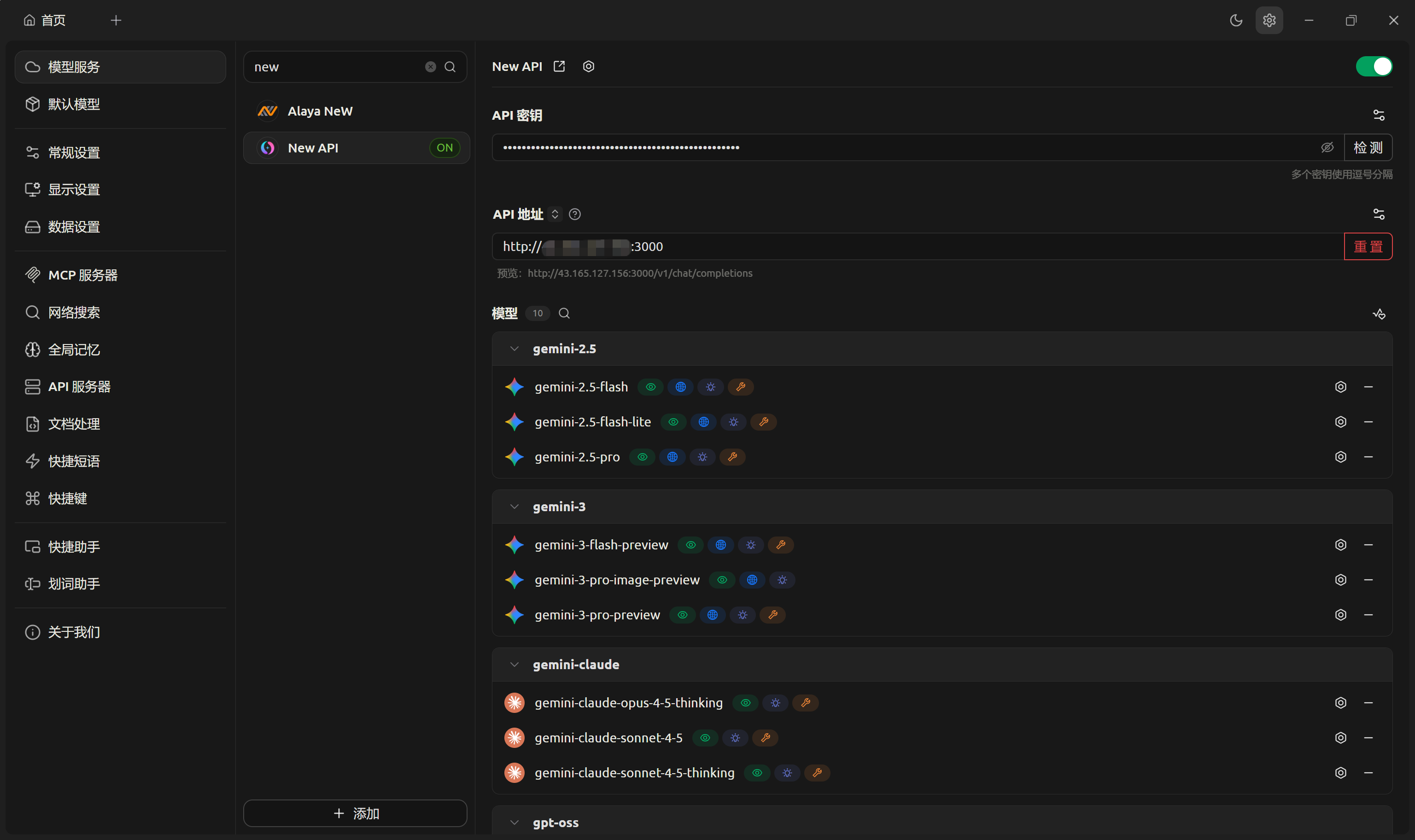This screenshot has height=840, width=1415.
Task: Search models with magnifier next to count
Action: (x=564, y=314)
